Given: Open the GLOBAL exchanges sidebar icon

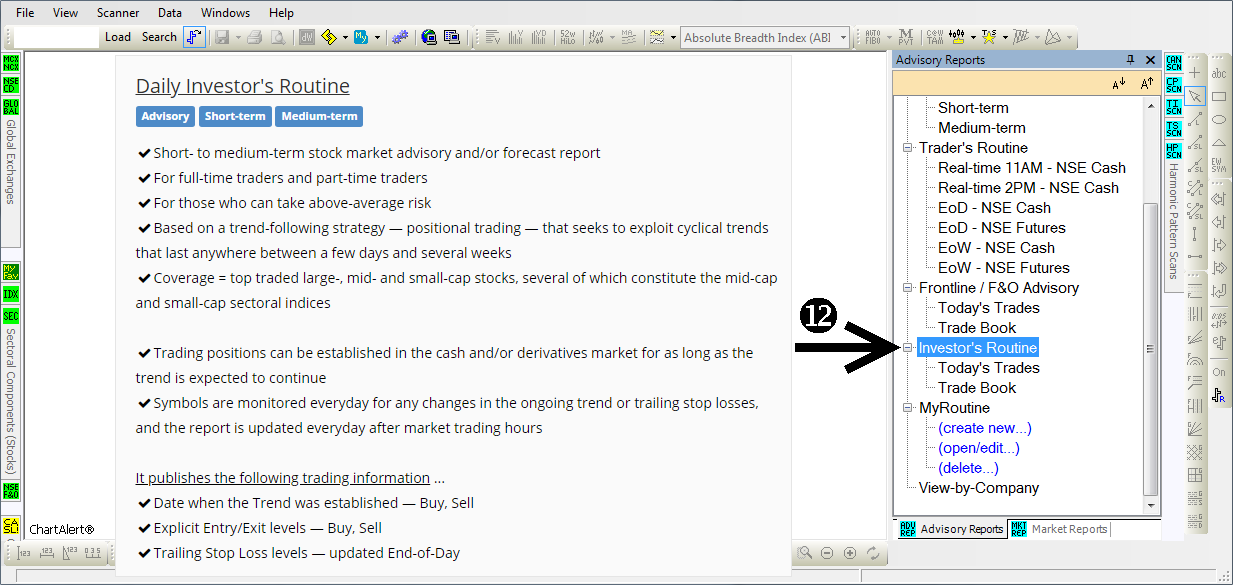Looking at the screenshot, I should coord(11,107).
